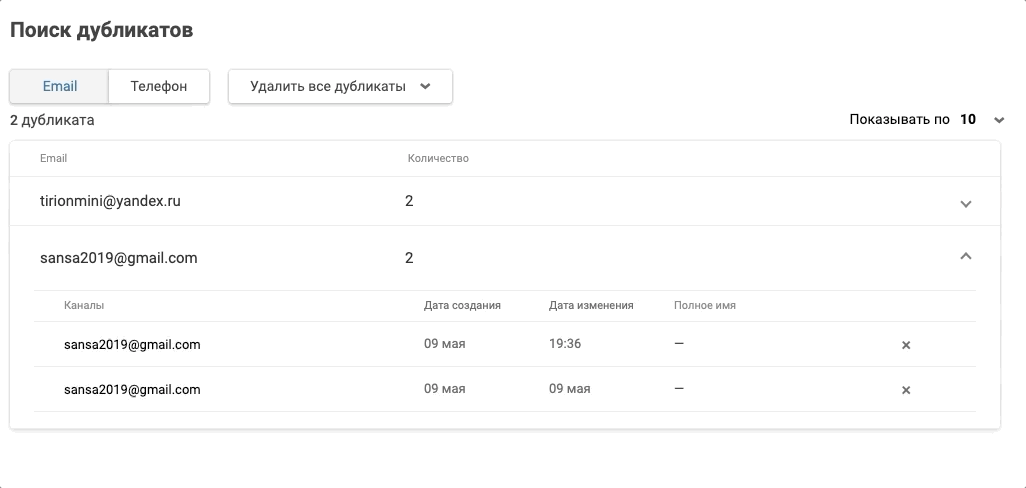This screenshot has width=1026, height=488.
Task: Click the 2 дубликата count label
Action: 52,120
